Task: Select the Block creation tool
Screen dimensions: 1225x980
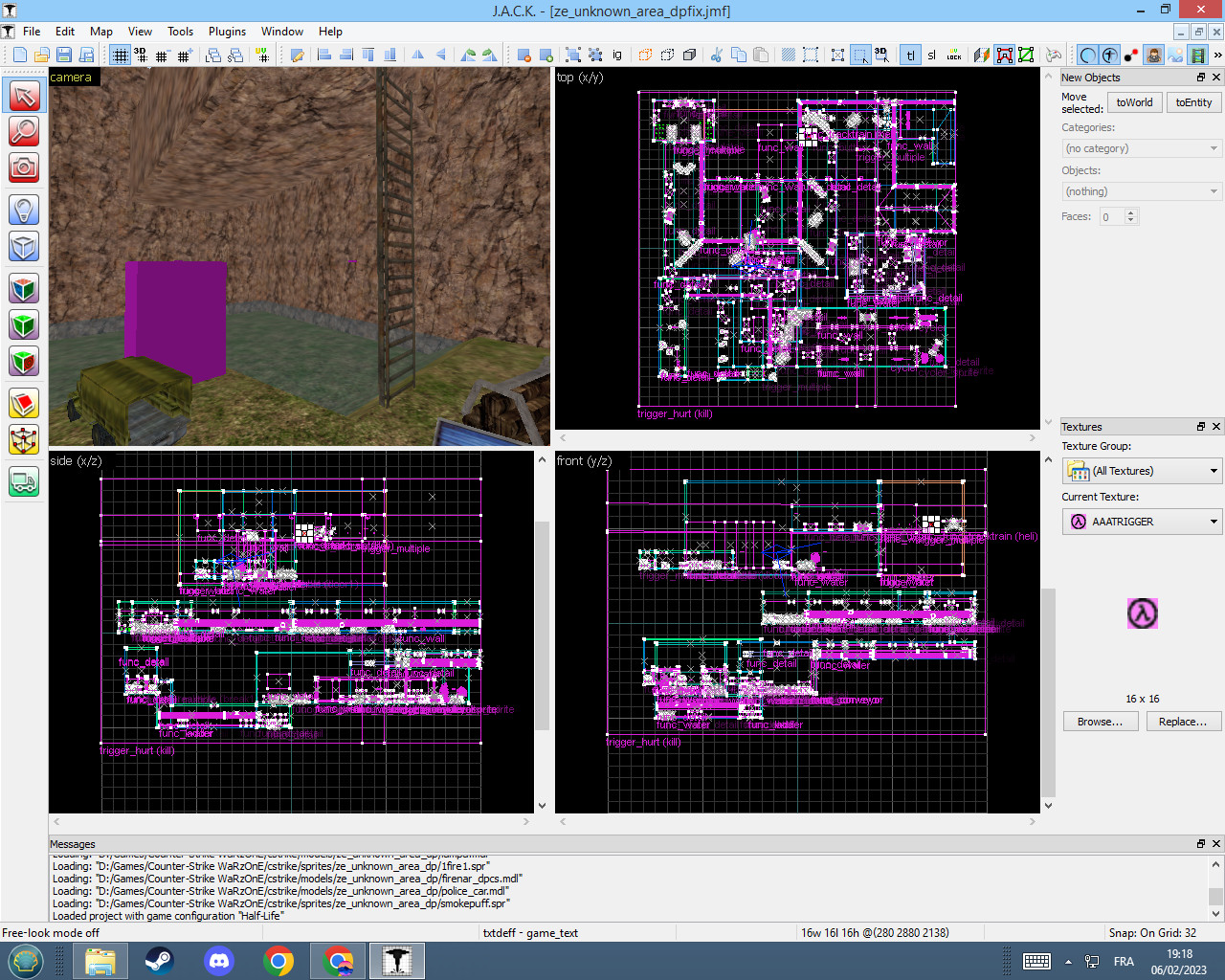Action: [x=23, y=246]
